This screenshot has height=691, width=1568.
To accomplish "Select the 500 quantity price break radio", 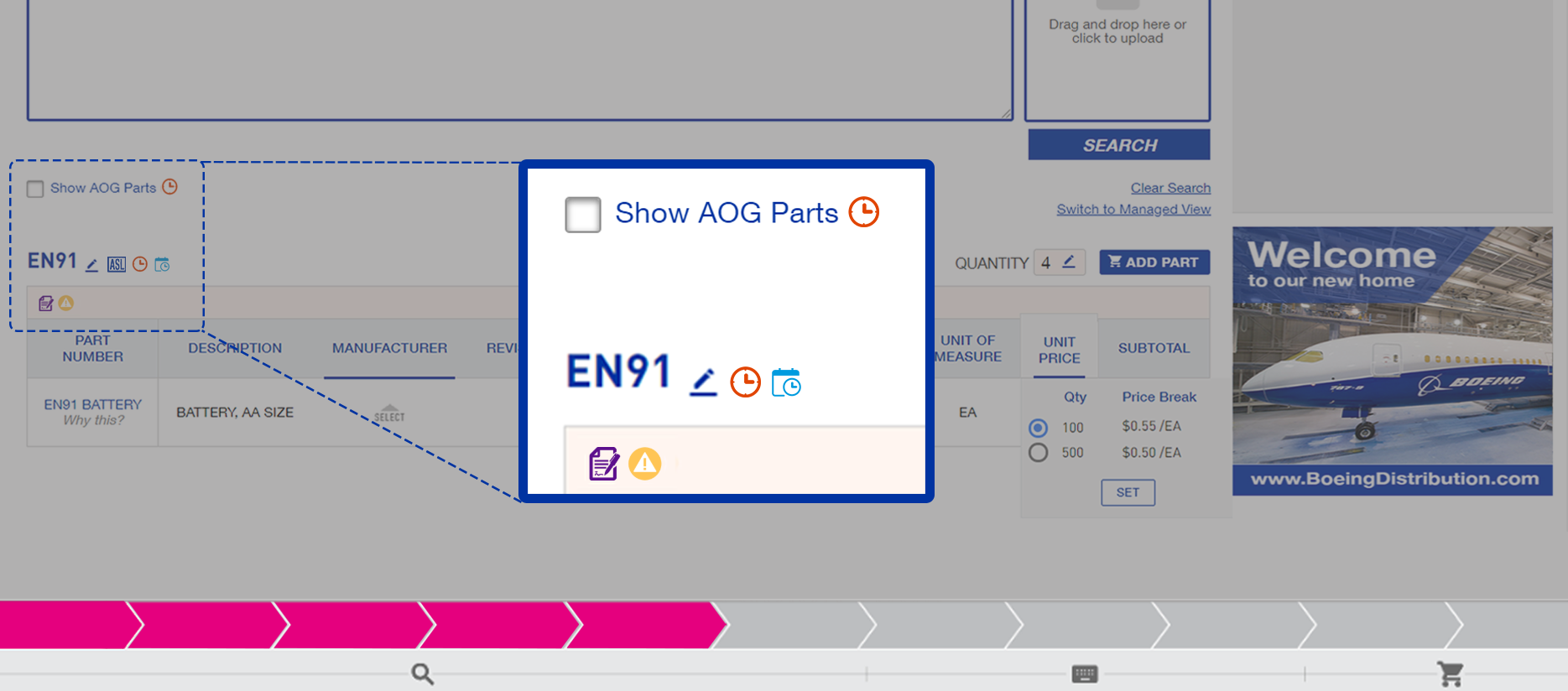I will tap(1039, 453).
